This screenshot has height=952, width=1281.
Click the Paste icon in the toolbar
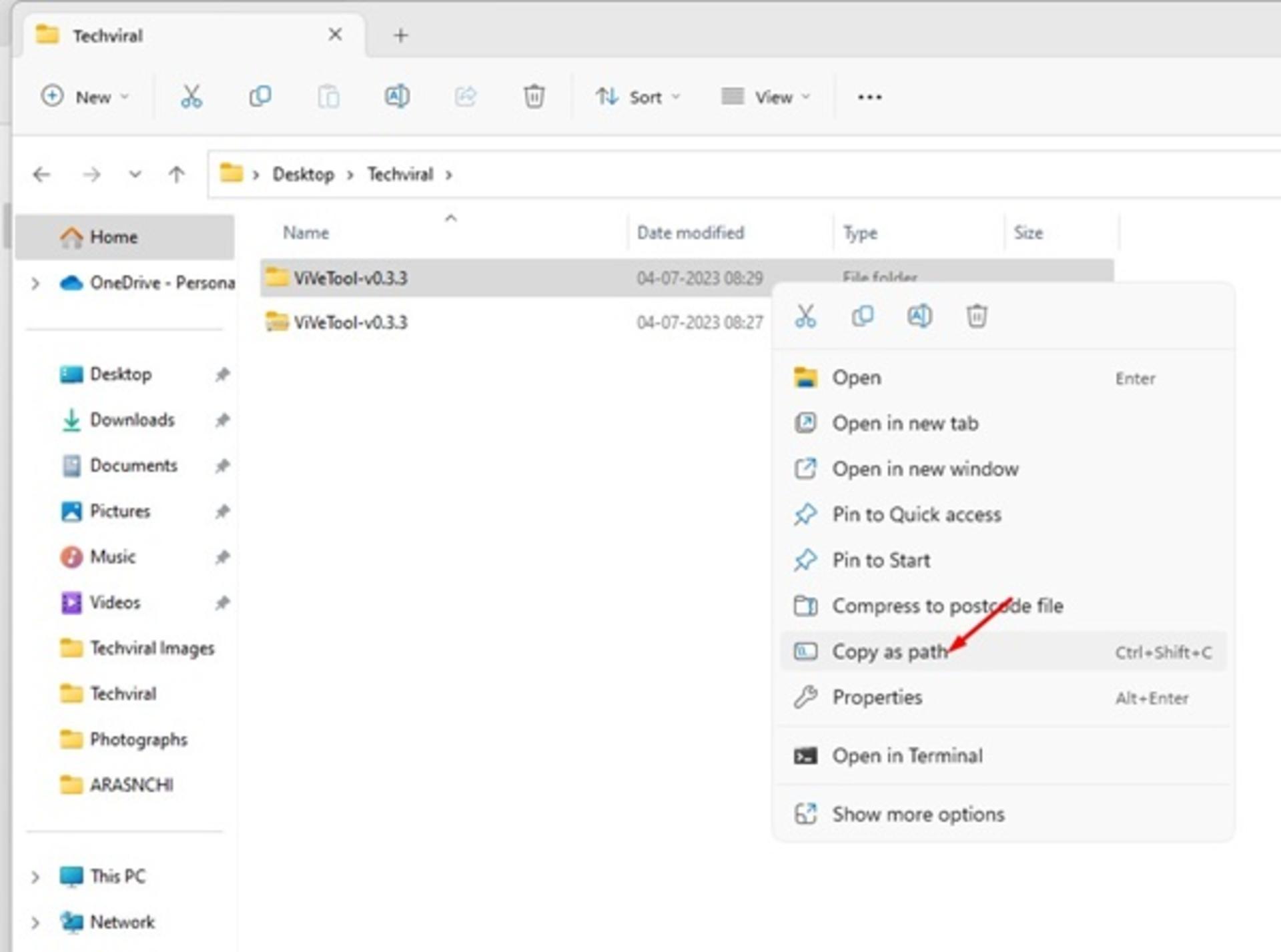click(x=328, y=97)
